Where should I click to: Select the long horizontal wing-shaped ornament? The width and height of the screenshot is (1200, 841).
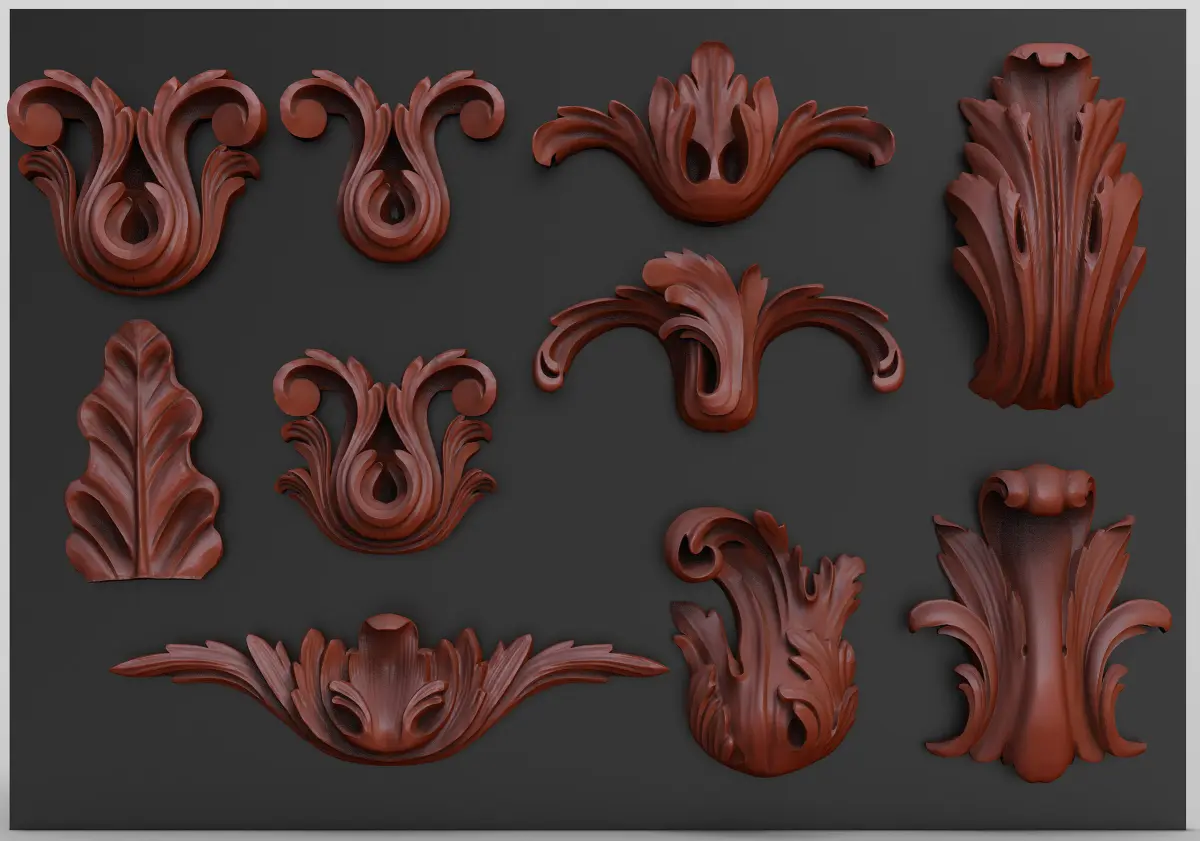tap(388, 689)
